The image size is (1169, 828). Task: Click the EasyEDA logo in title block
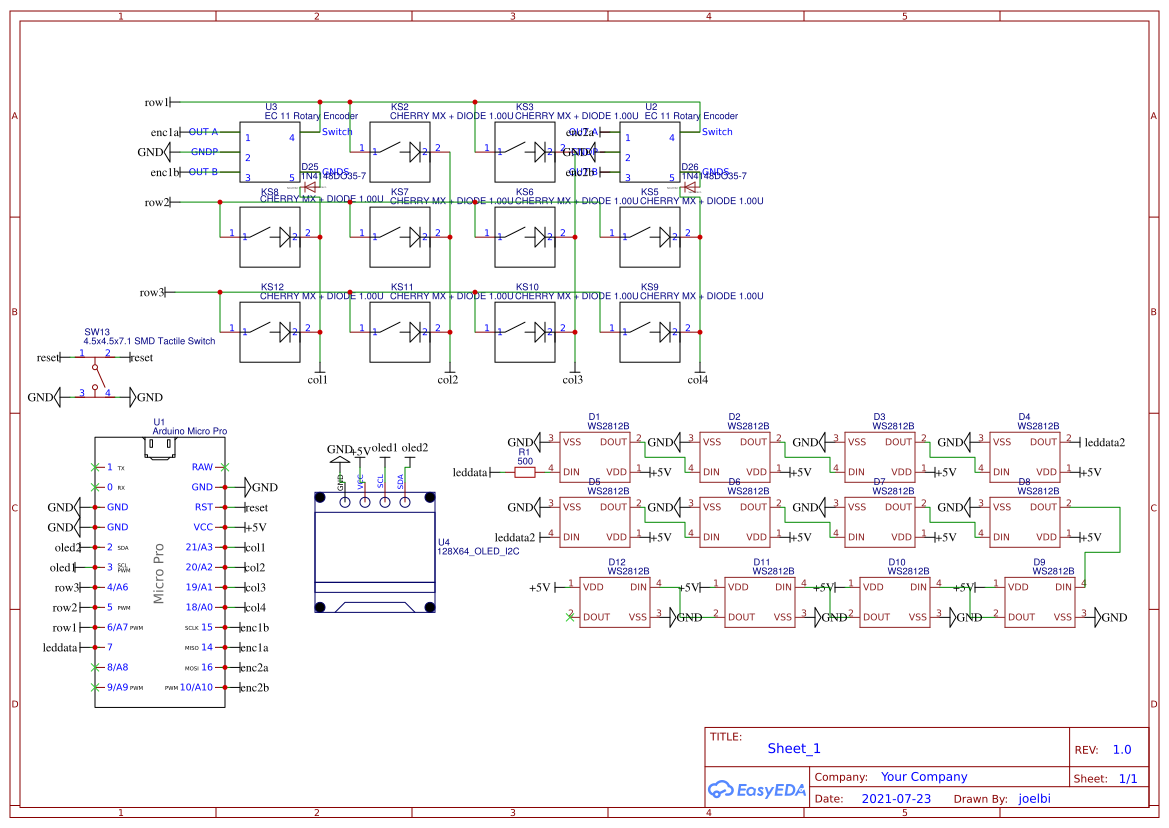pyautogui.click(x=754, y=789)
